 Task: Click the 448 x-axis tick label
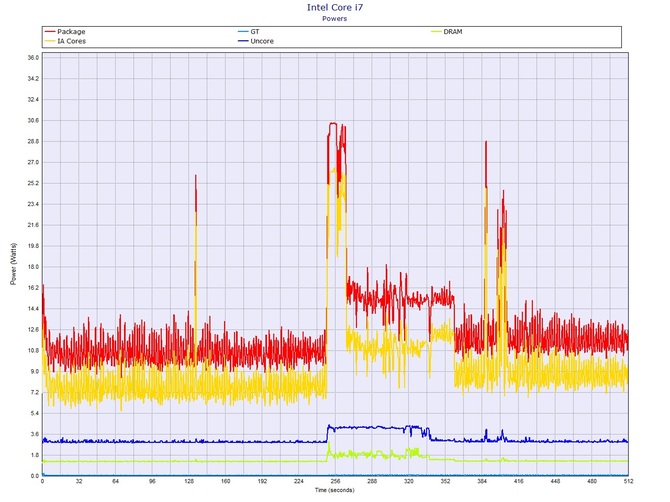[555, 481]
